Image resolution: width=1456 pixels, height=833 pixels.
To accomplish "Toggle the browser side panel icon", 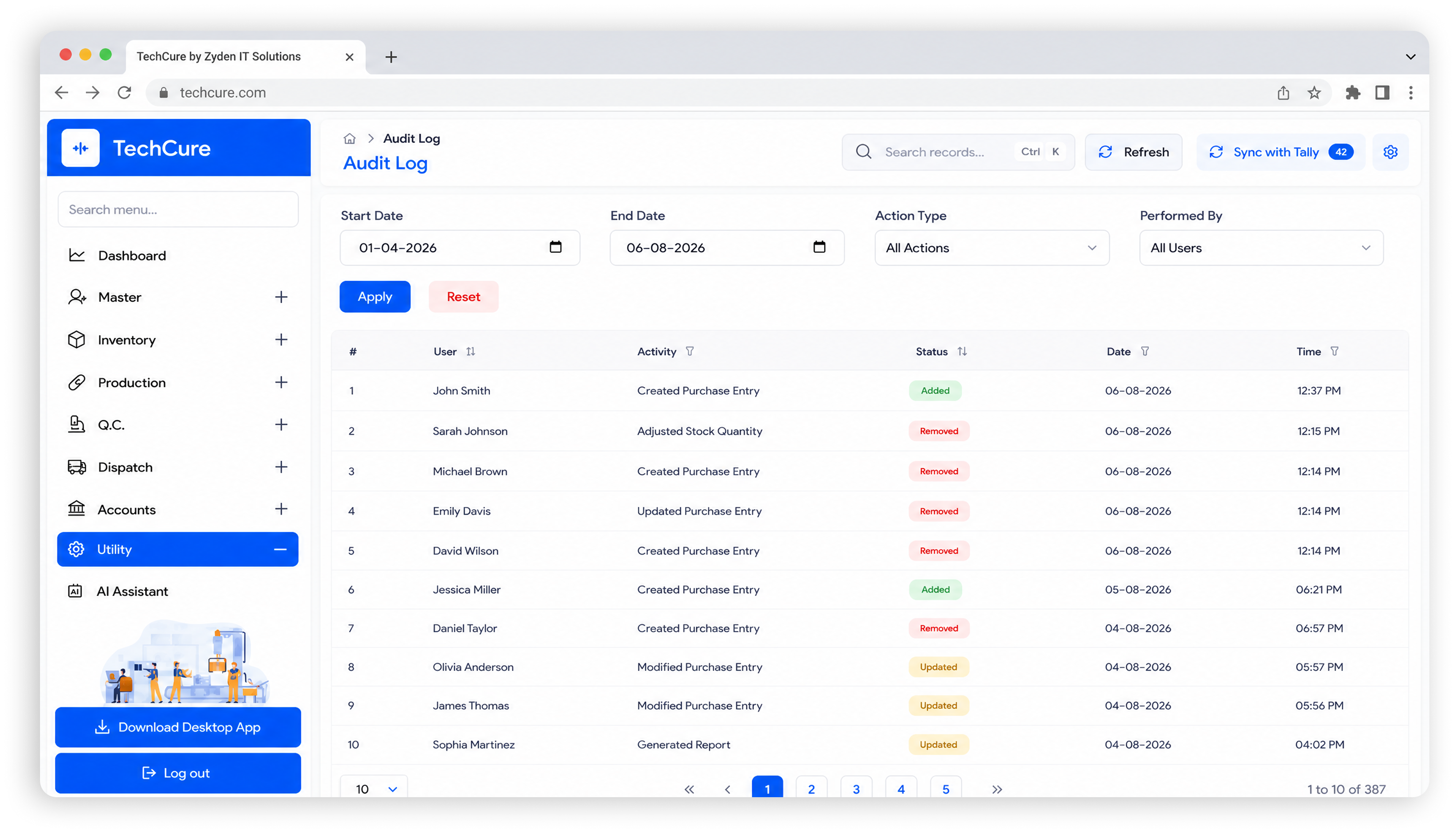I will point(1382,92).
